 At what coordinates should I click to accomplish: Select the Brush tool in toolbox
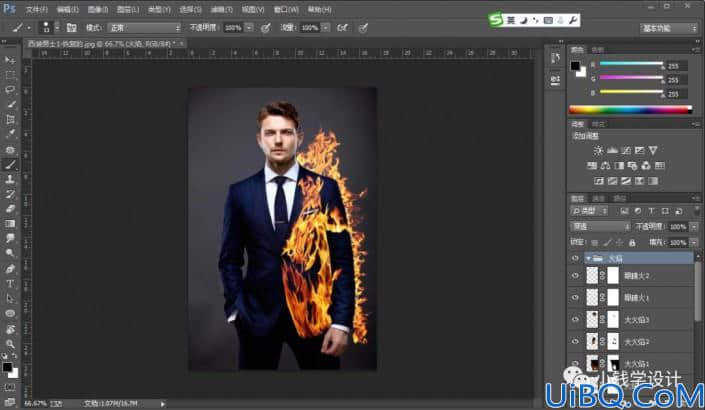[x=10, y=165]
